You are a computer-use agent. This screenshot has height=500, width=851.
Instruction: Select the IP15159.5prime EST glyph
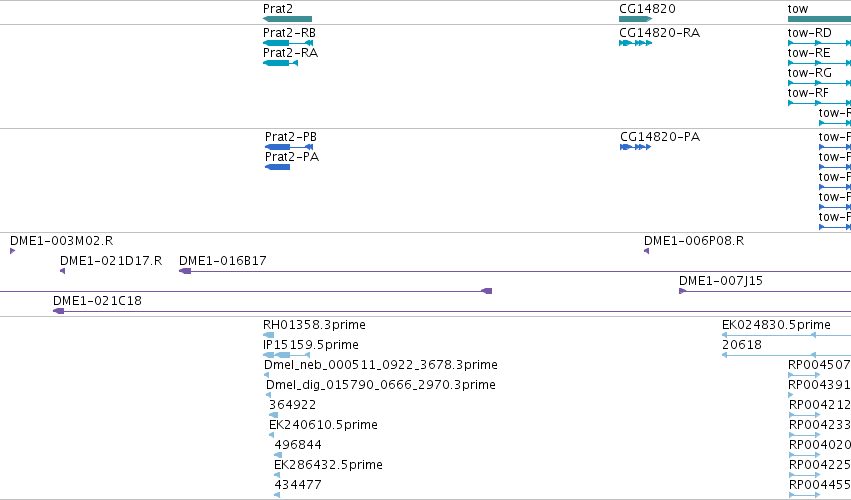click(x=287, y=355)
